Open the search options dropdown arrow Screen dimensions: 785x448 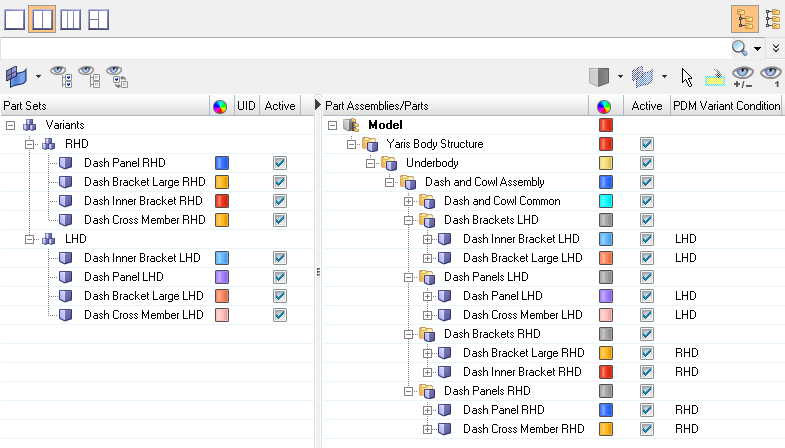click(758, 48)
